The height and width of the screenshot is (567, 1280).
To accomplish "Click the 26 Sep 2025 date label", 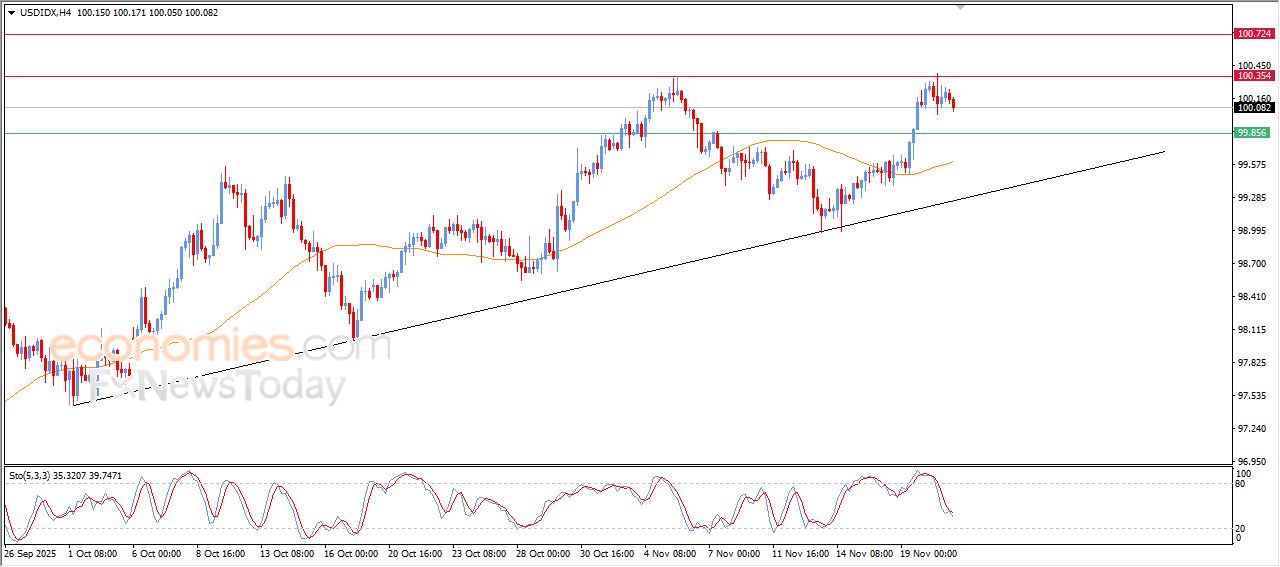I will pos(31,552).
